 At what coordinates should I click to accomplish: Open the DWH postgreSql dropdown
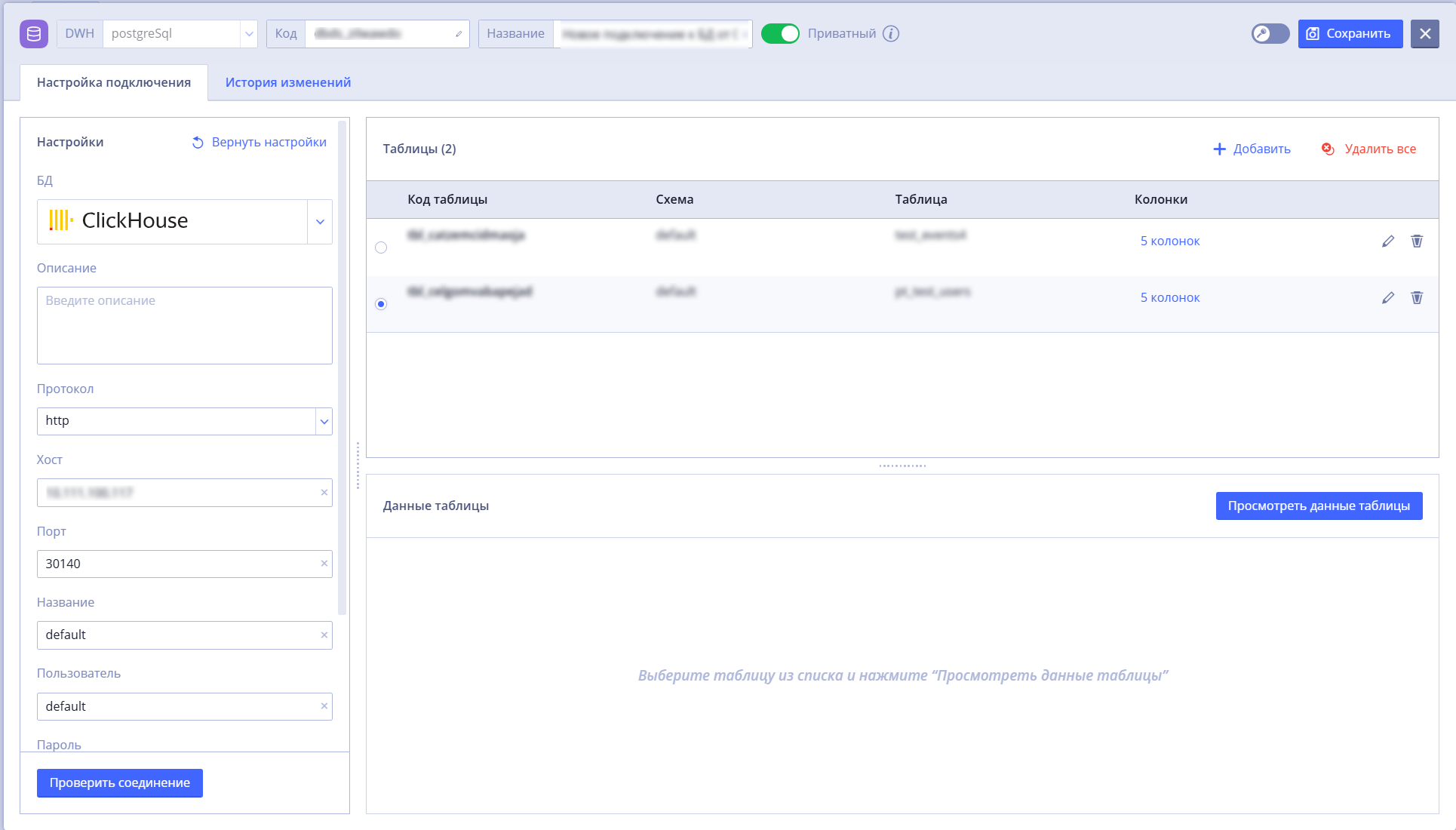(249, 34)
